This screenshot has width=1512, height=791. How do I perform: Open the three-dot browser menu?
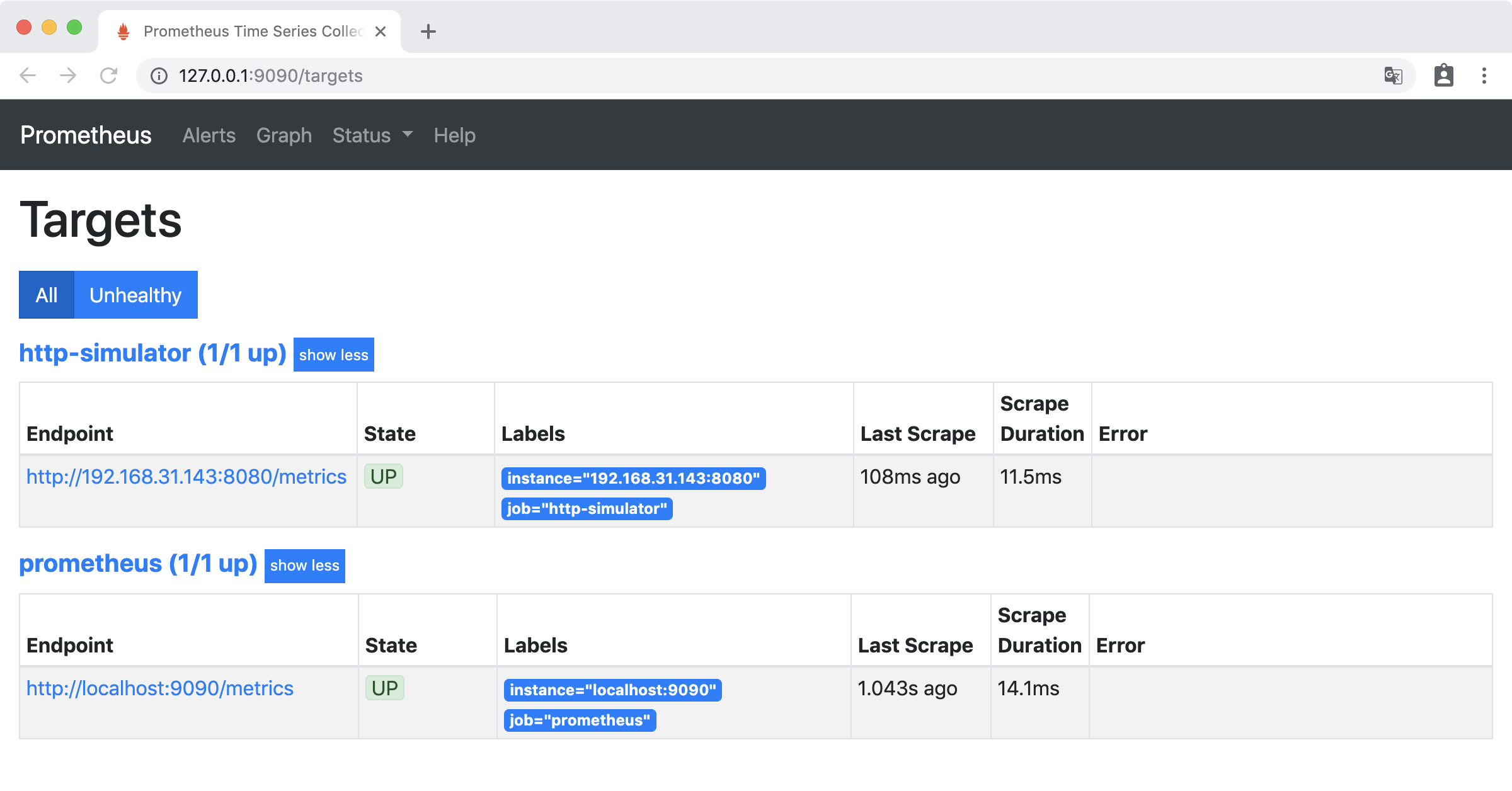[1484, 76]
